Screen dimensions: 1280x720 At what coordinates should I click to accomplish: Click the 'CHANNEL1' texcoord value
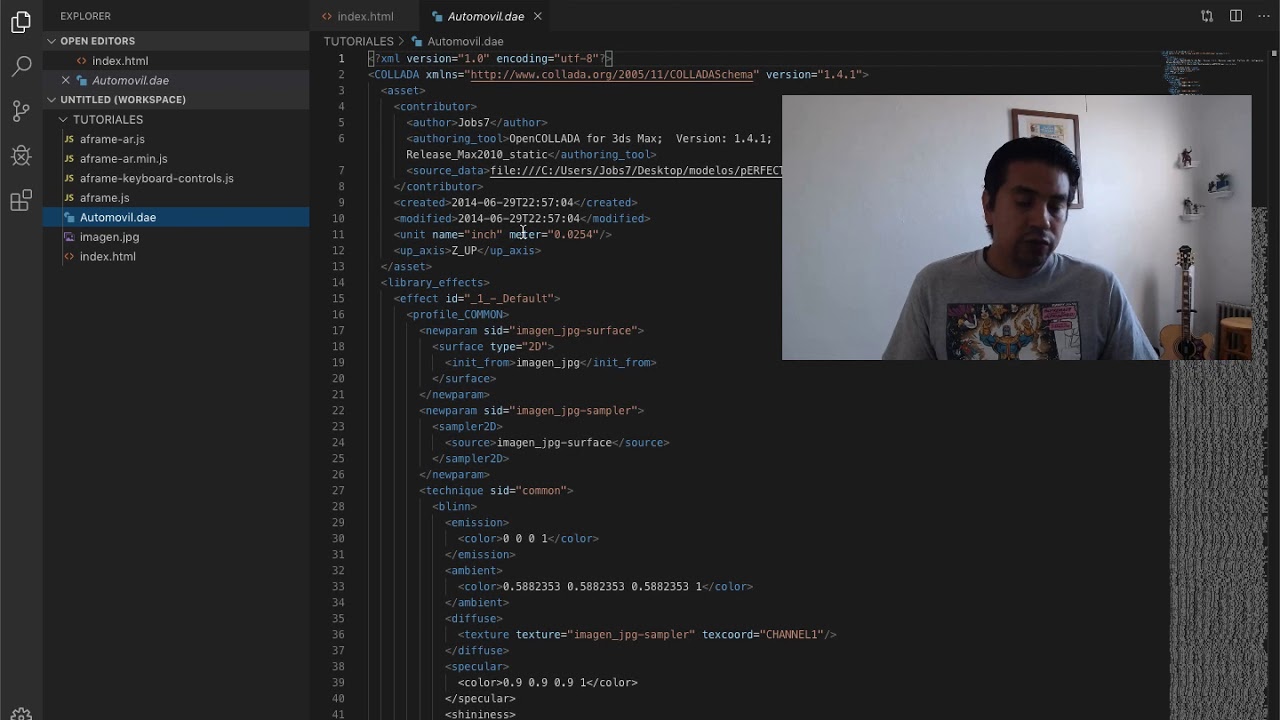point(791,634)
